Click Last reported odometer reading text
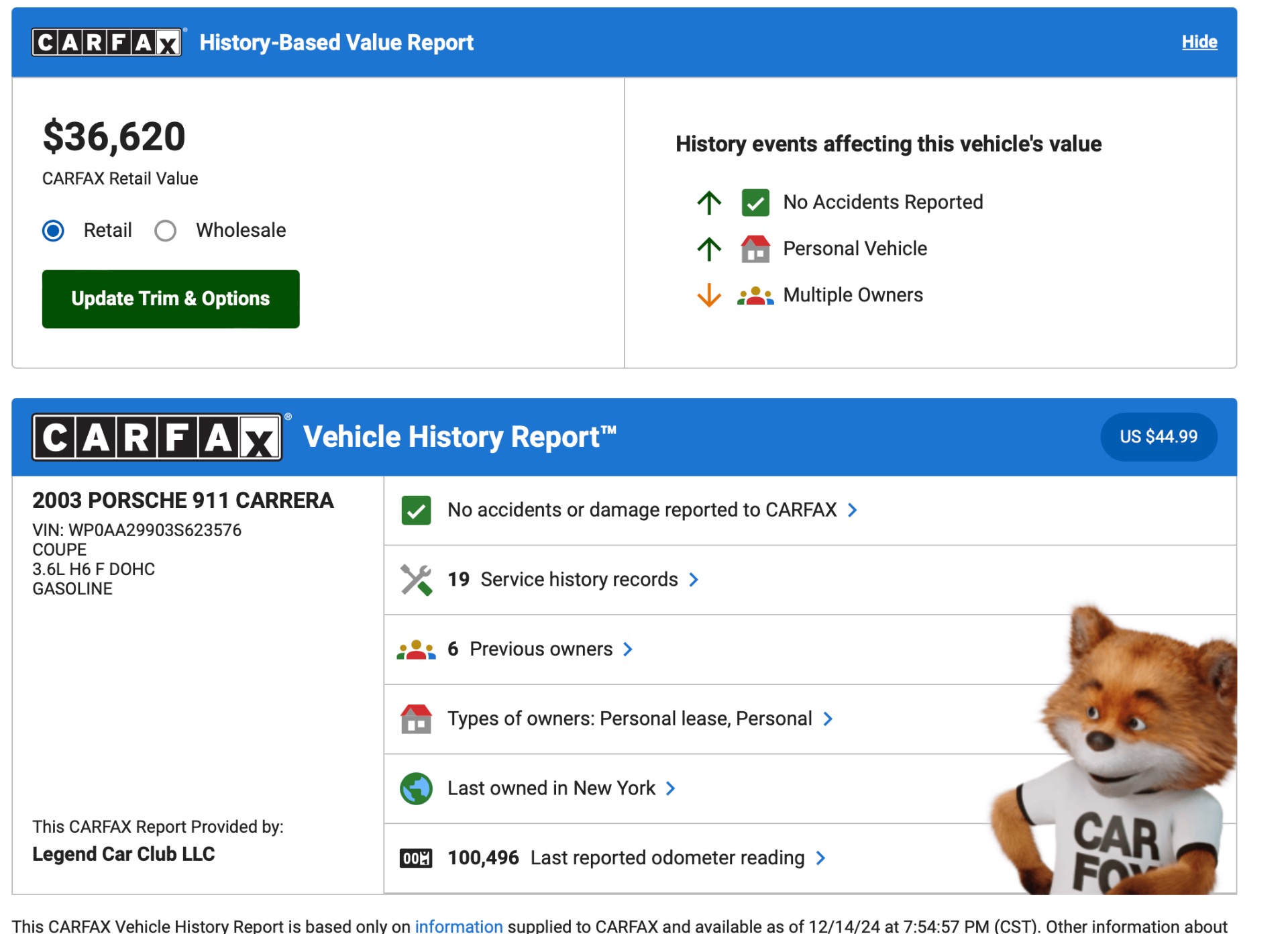 pos(667,858)
